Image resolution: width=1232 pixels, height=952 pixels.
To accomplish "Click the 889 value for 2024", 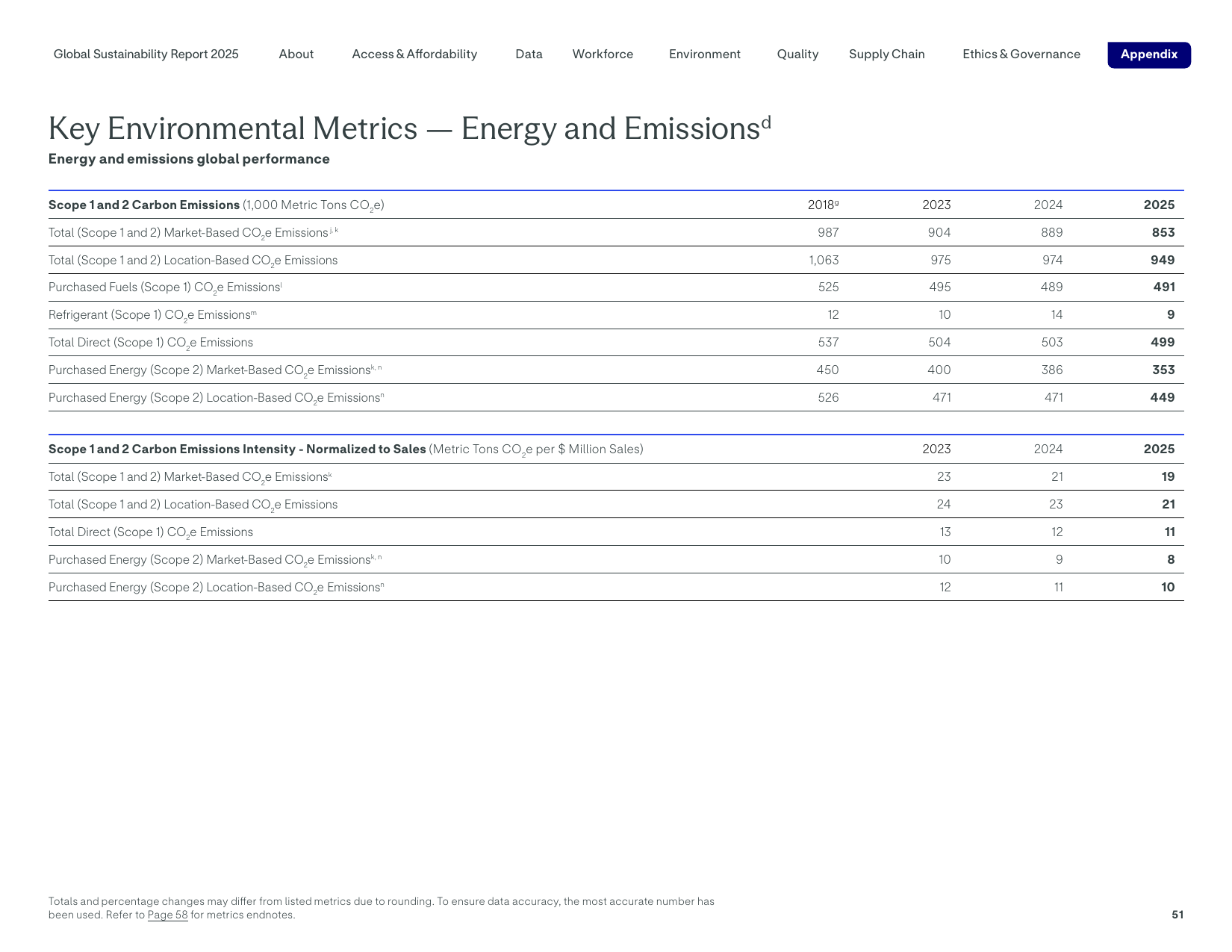I will tap(1051, 233).
